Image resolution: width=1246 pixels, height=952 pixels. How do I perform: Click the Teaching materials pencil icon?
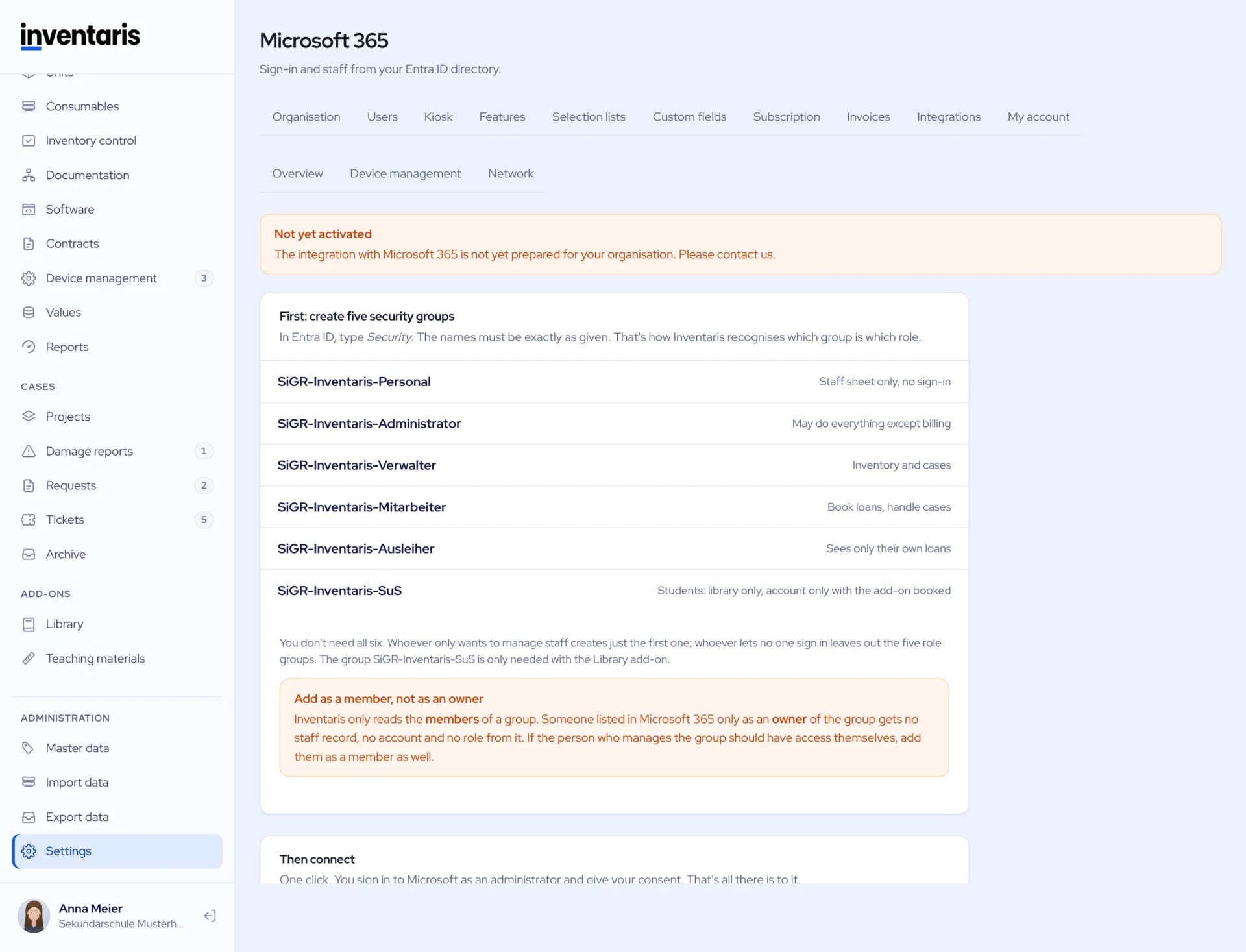point(29,658)
